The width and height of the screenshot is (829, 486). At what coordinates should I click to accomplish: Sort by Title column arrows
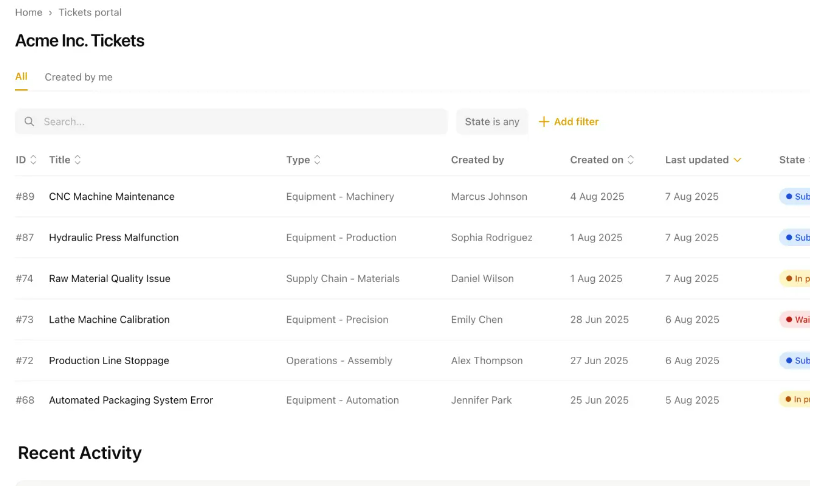point(78,160)
